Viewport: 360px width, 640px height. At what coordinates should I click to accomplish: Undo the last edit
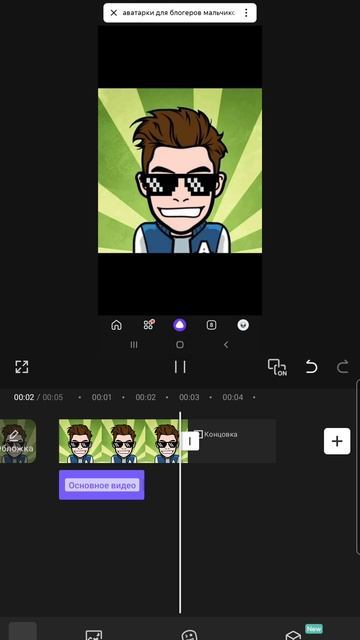(x=311, y=367)
